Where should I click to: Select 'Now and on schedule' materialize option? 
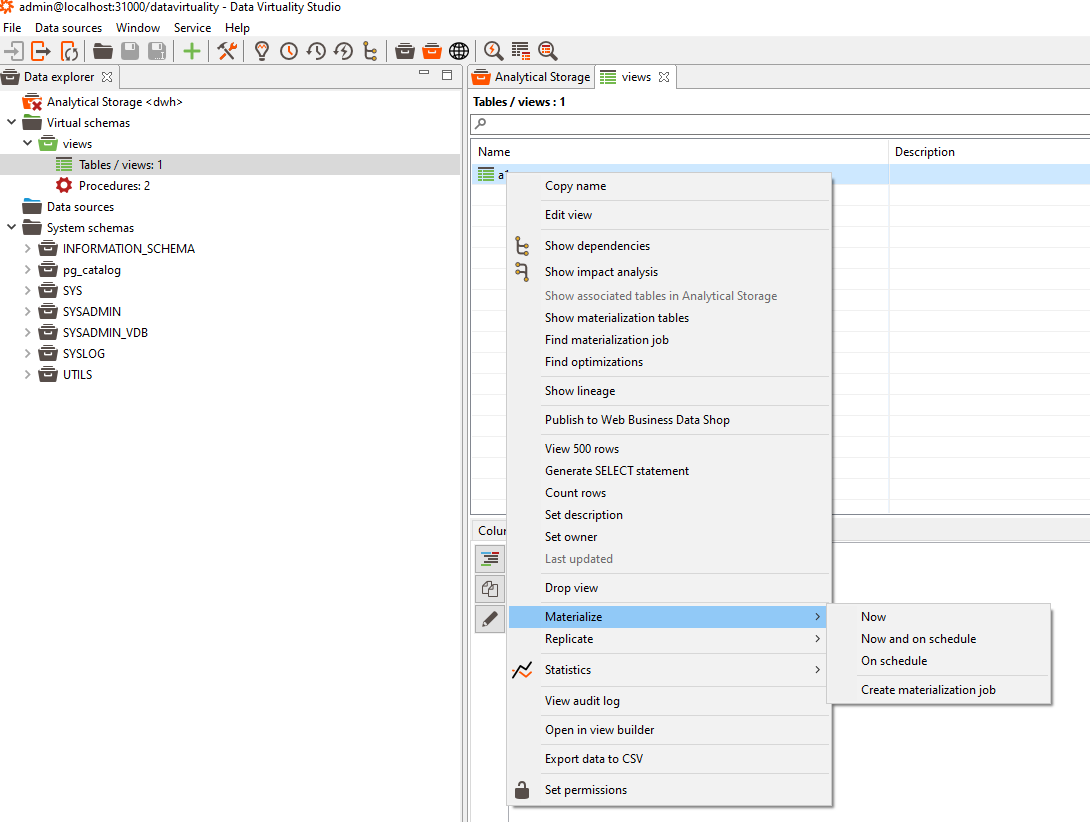(918, 639)
